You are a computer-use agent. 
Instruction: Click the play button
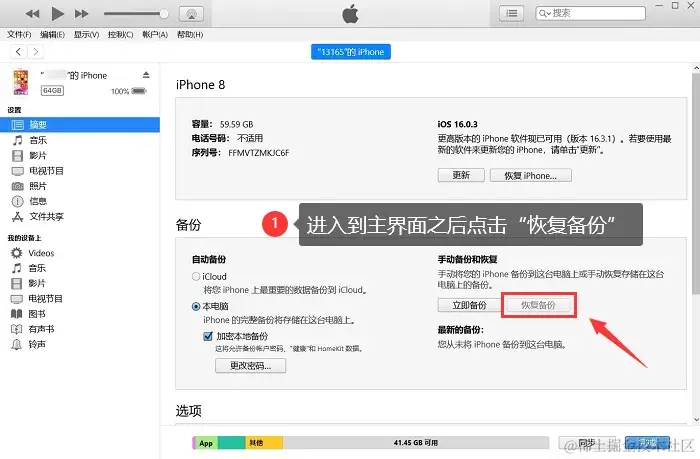pyautogui.click(x=57, y=13)
